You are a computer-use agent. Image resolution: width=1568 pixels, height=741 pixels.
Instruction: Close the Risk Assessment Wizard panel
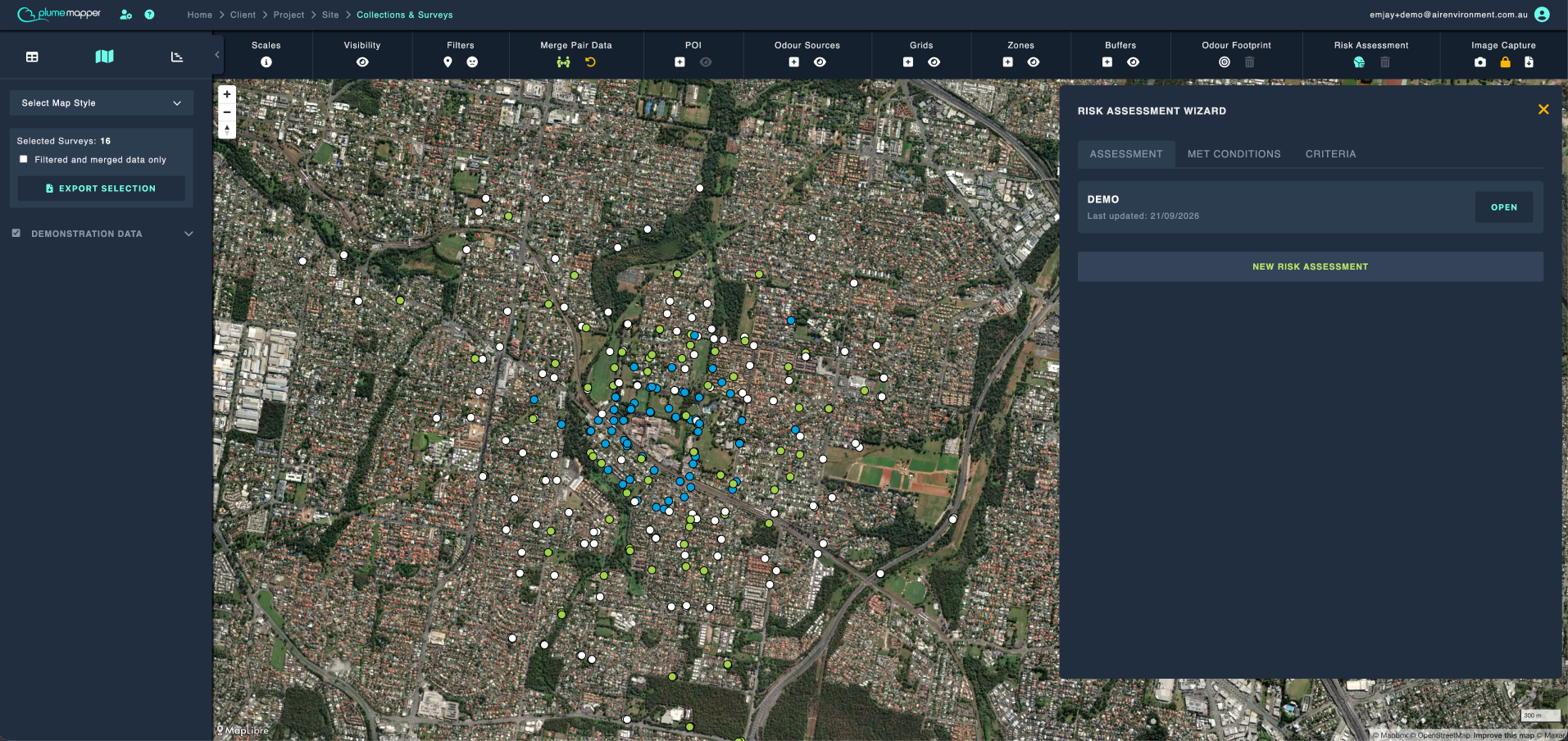click(x=1543, y=109)
